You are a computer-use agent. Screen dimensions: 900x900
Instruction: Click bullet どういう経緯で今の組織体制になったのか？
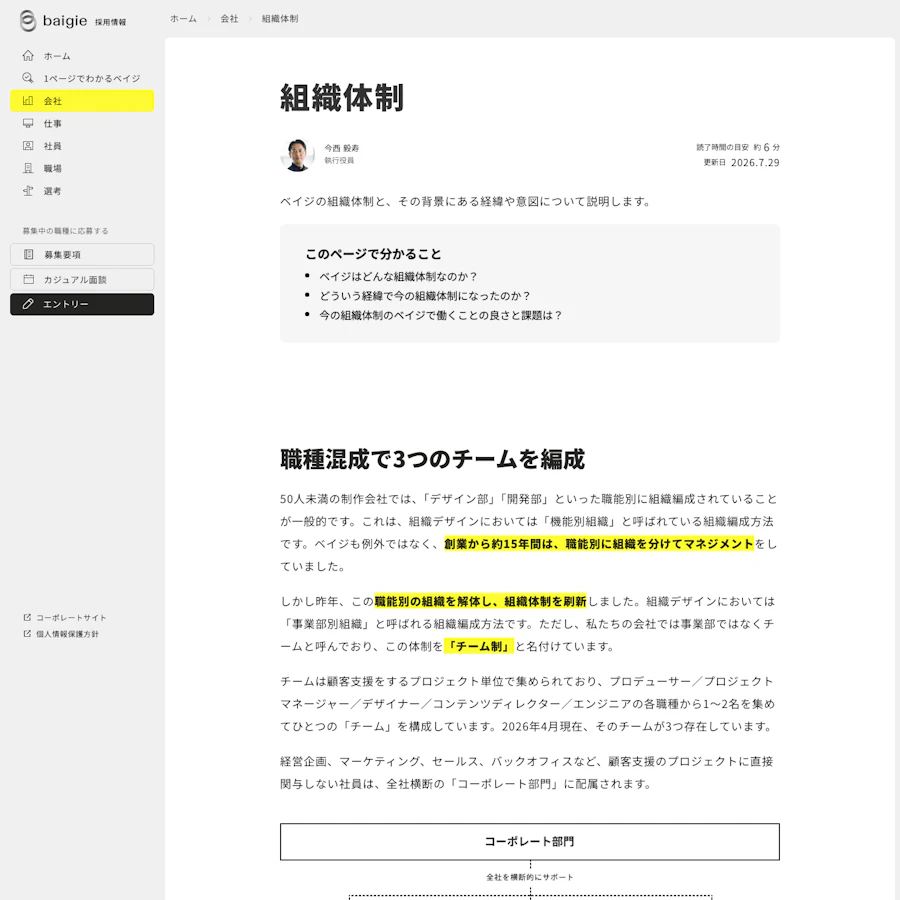tap(425, 296)
